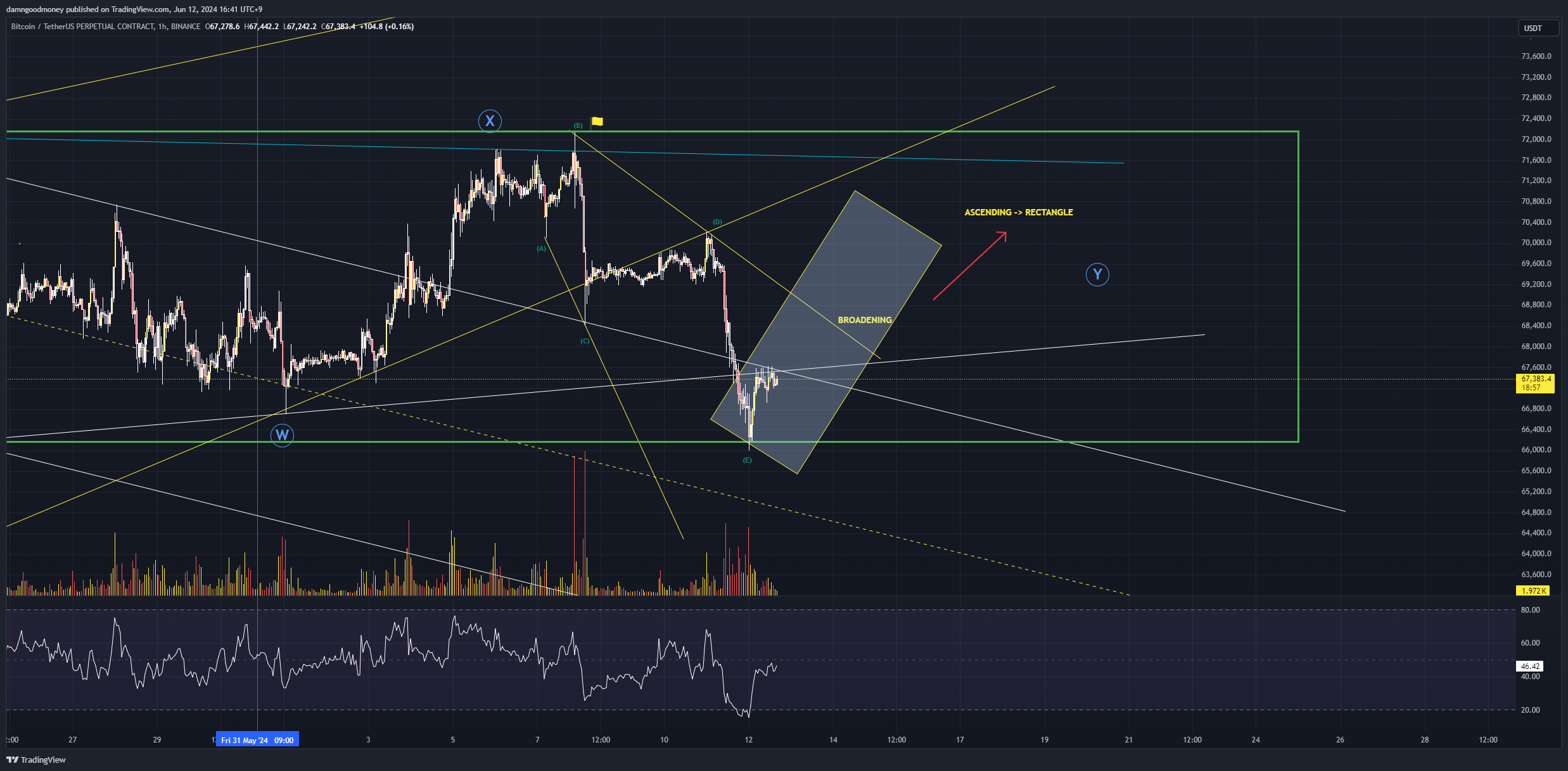The width and height of the screenshot is (1568, 771).
Task: Click the 66,000.0 price axis label
Action: coord(1536,450)
